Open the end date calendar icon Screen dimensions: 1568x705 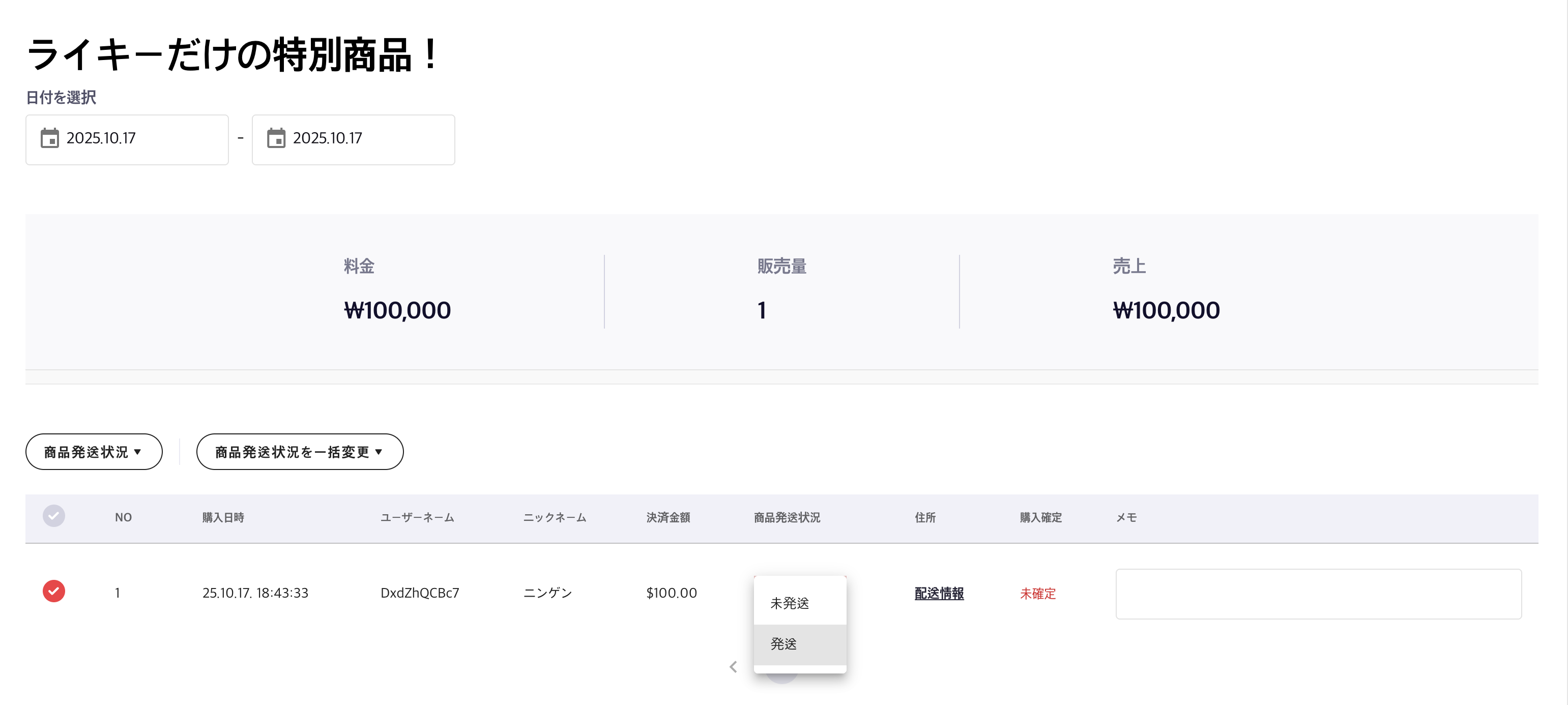(x=276, y=138)
